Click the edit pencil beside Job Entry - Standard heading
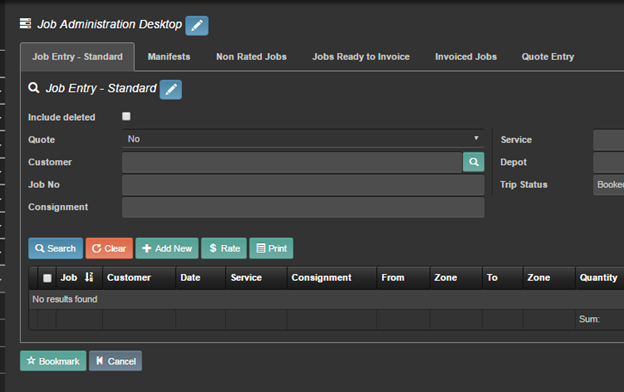624x392 pixels. pyautogui.click(x=171, y=90)
